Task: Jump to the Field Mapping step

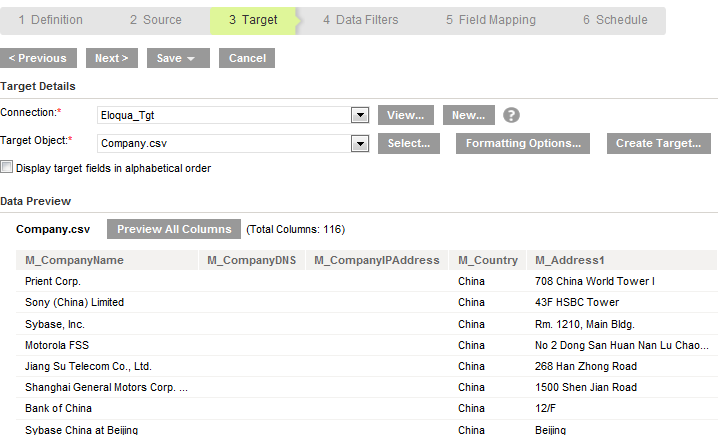Action: point(491,20)
